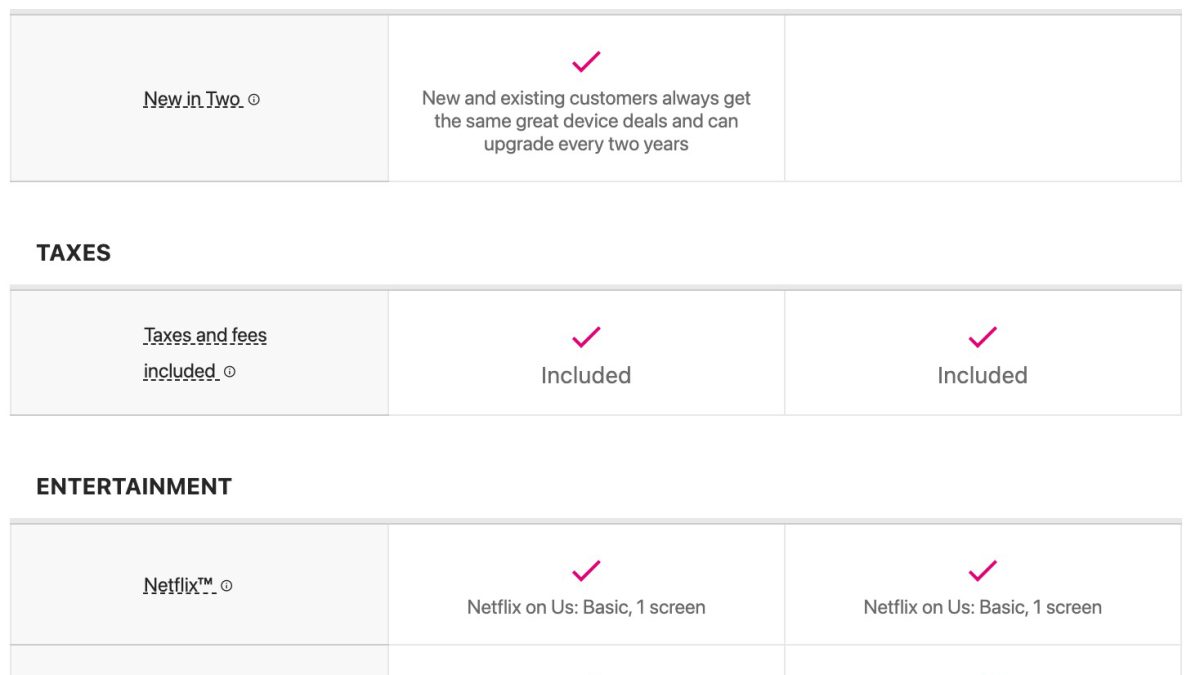
Task: Click the empty second plan cell for New in Two
Action: (982, 99)
